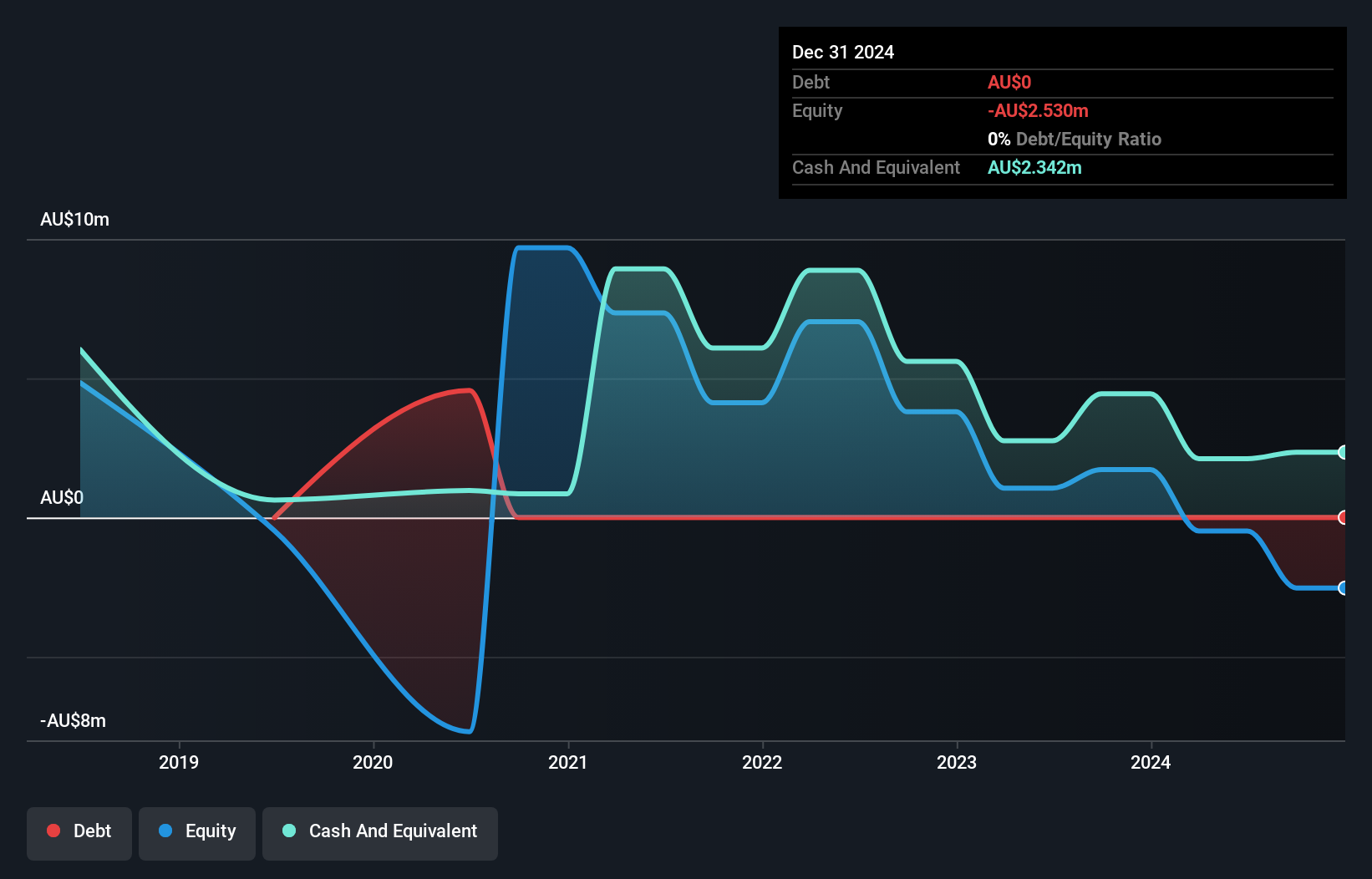Click the AU$10m y-axis label
1372x879 pixels.
(74, 220)
